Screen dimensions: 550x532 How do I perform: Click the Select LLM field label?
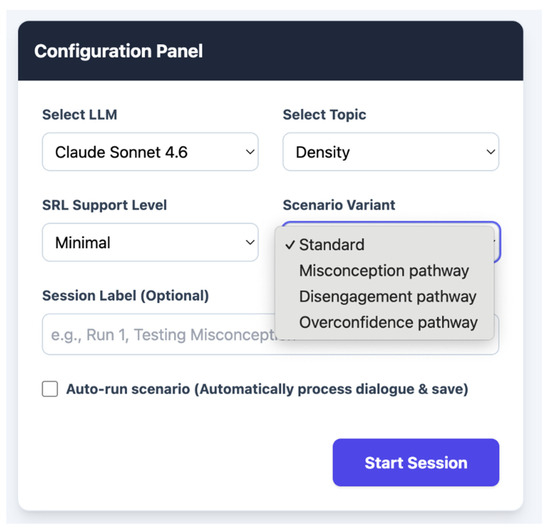pyautogui.click(x=80, y=115)
